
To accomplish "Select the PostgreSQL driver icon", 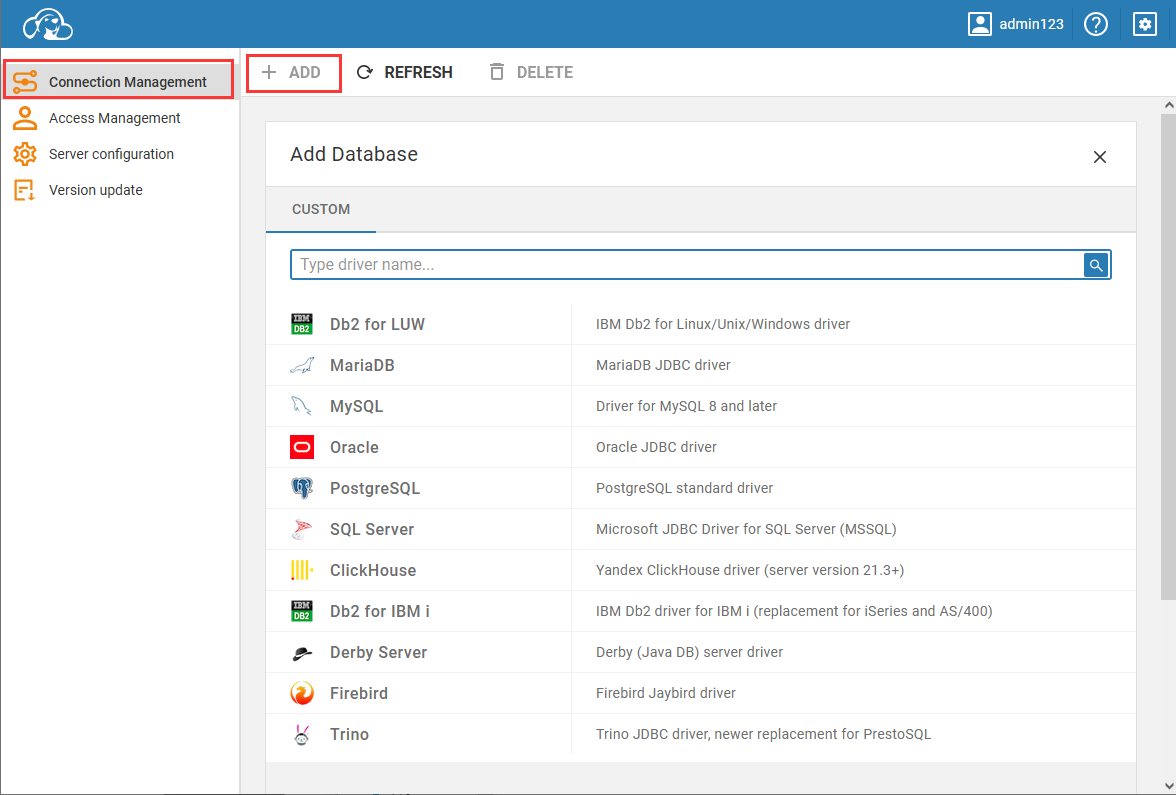I will point(301,488).
